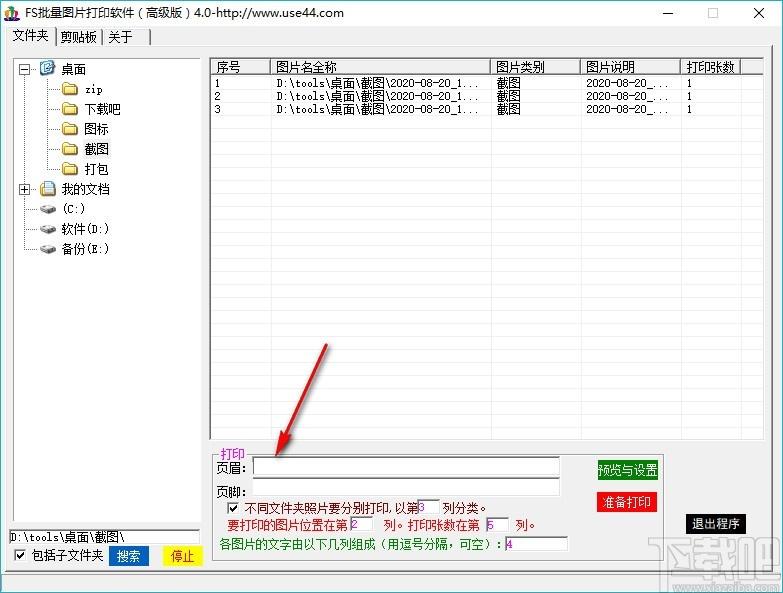The image size is (783, 593).
Task: Click the classify column number field
Action: coord(428,507)
